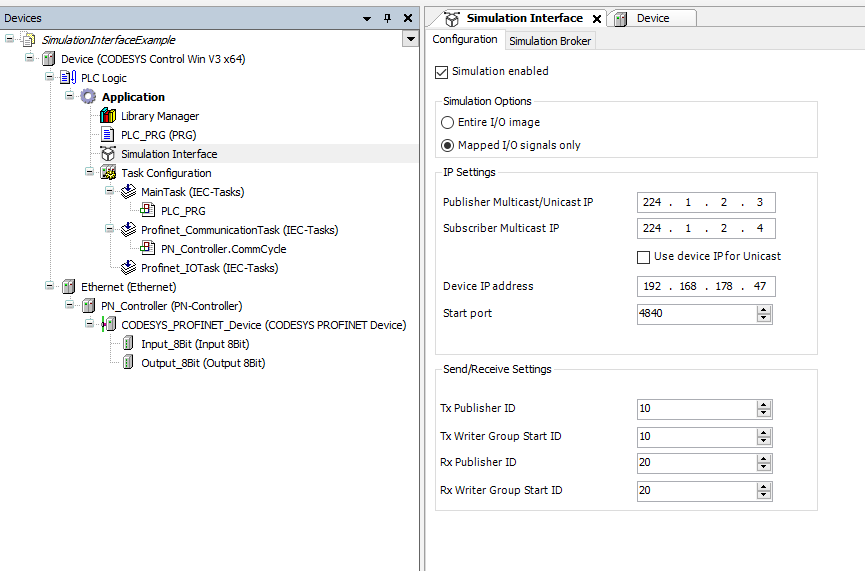Screen dimensions: 865x571
Task: Increase the Start port value
Action: tap(765, 309)
